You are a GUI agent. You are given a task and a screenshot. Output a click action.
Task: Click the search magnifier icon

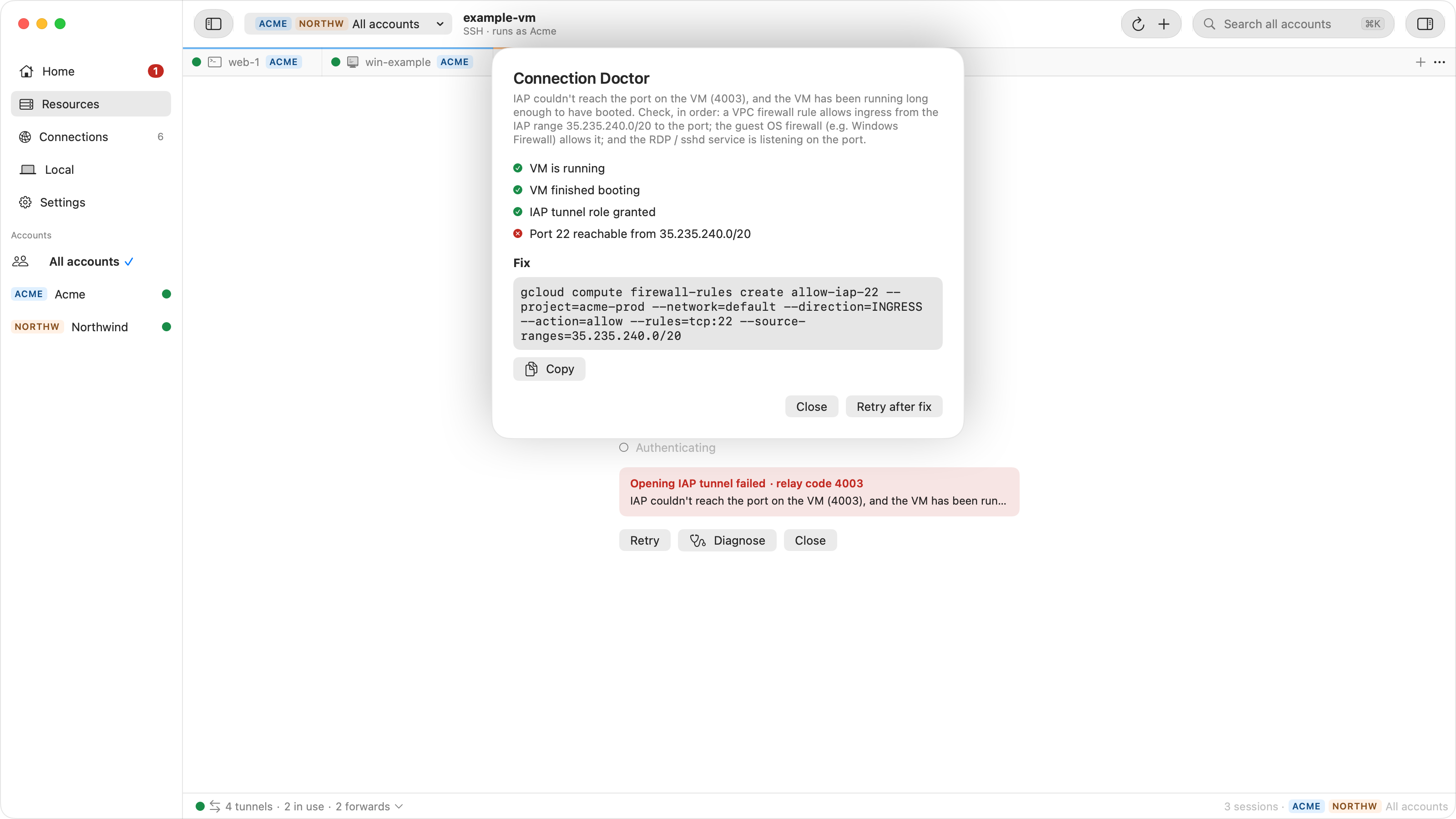[1209, 24]
